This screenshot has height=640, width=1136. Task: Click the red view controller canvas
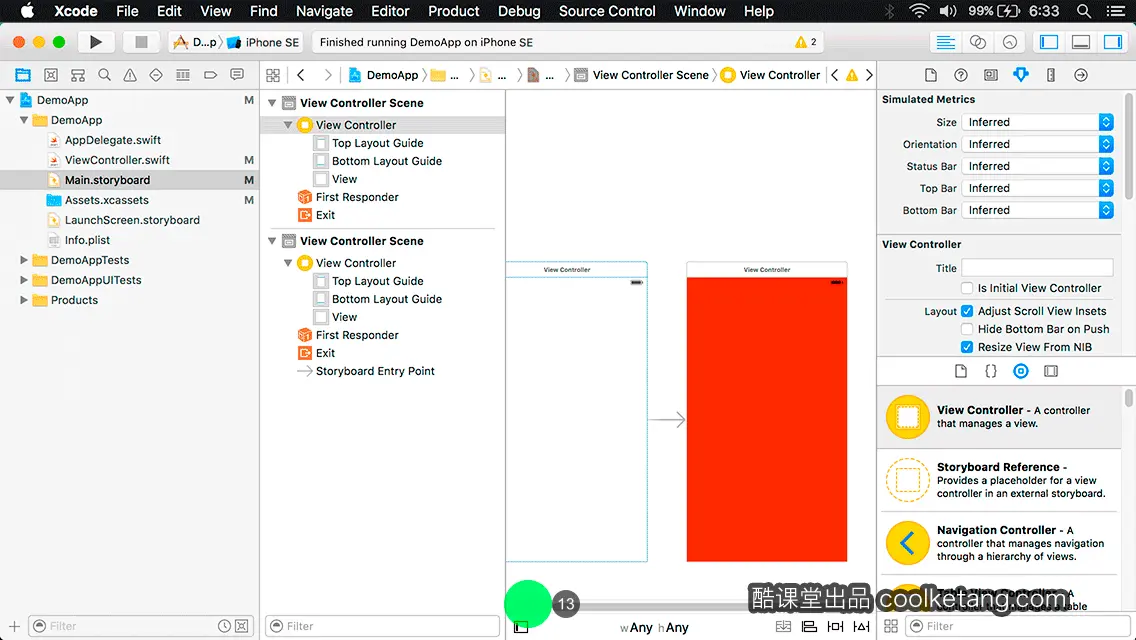tap(767, 419)
